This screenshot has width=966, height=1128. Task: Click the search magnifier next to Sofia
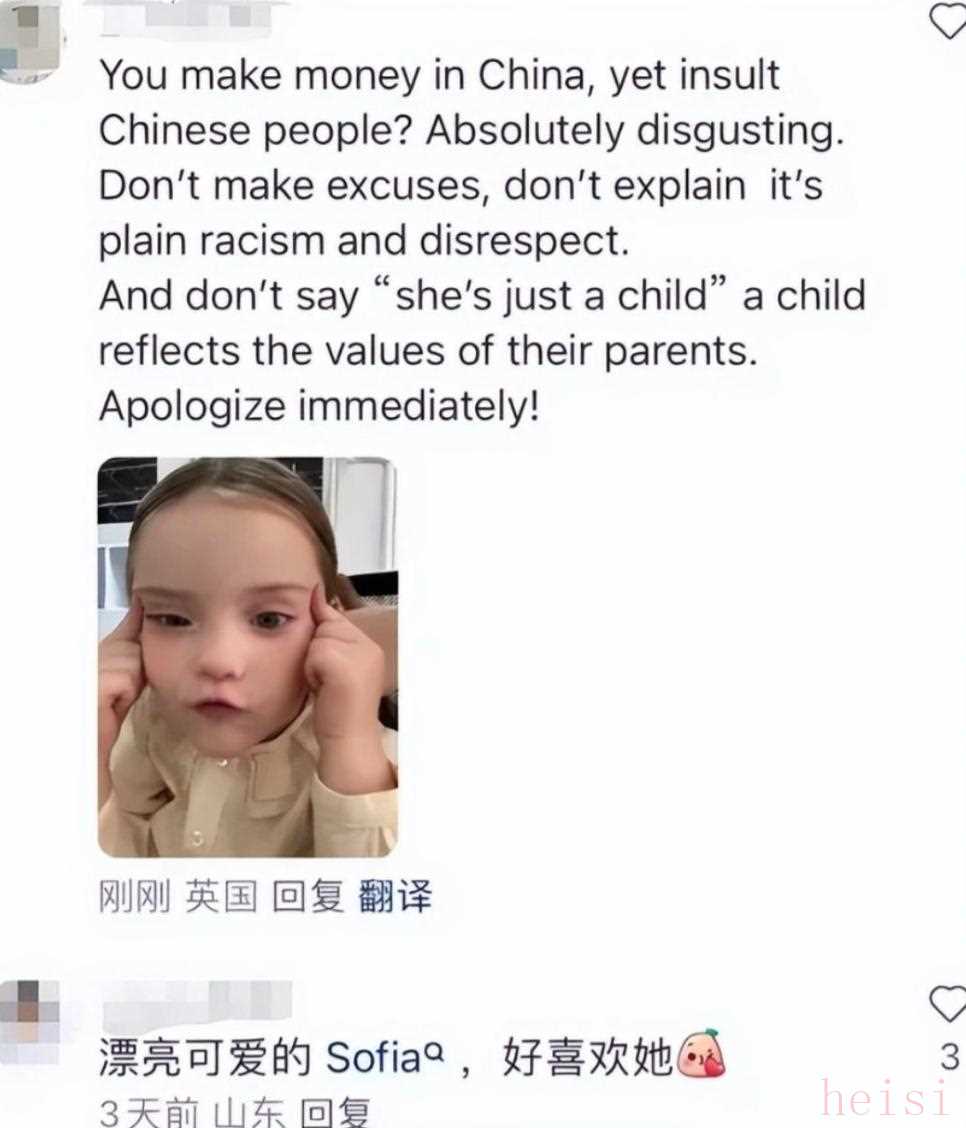(x=434, y=1052)
